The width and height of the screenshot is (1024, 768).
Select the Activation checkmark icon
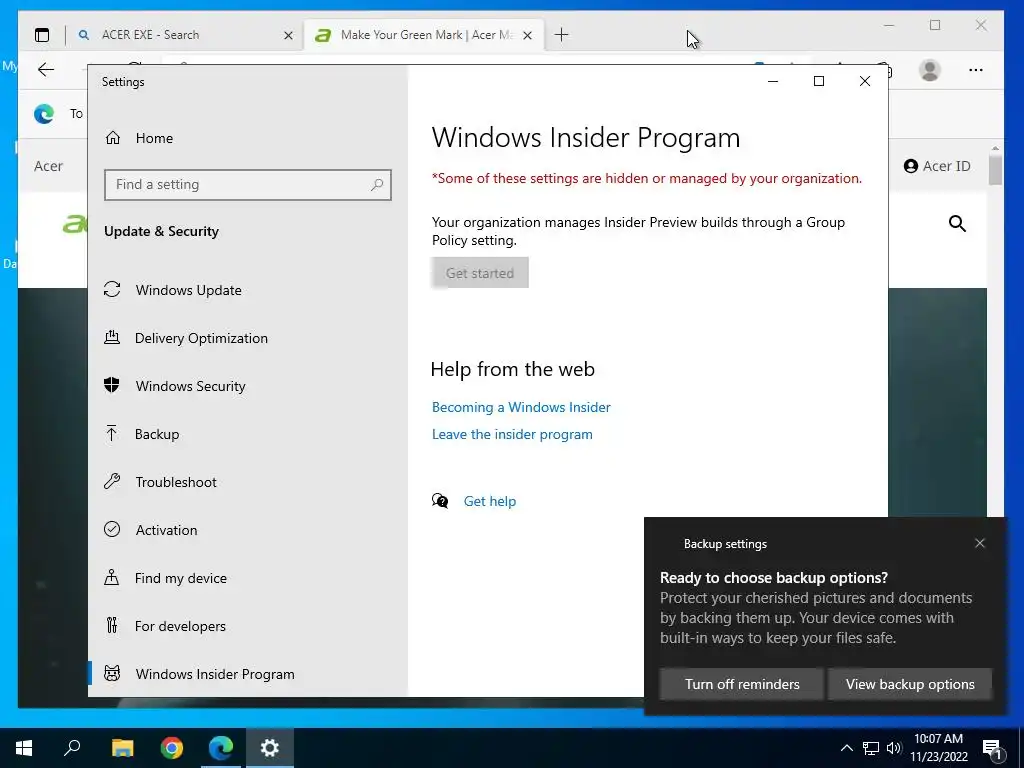pos(112,529)
